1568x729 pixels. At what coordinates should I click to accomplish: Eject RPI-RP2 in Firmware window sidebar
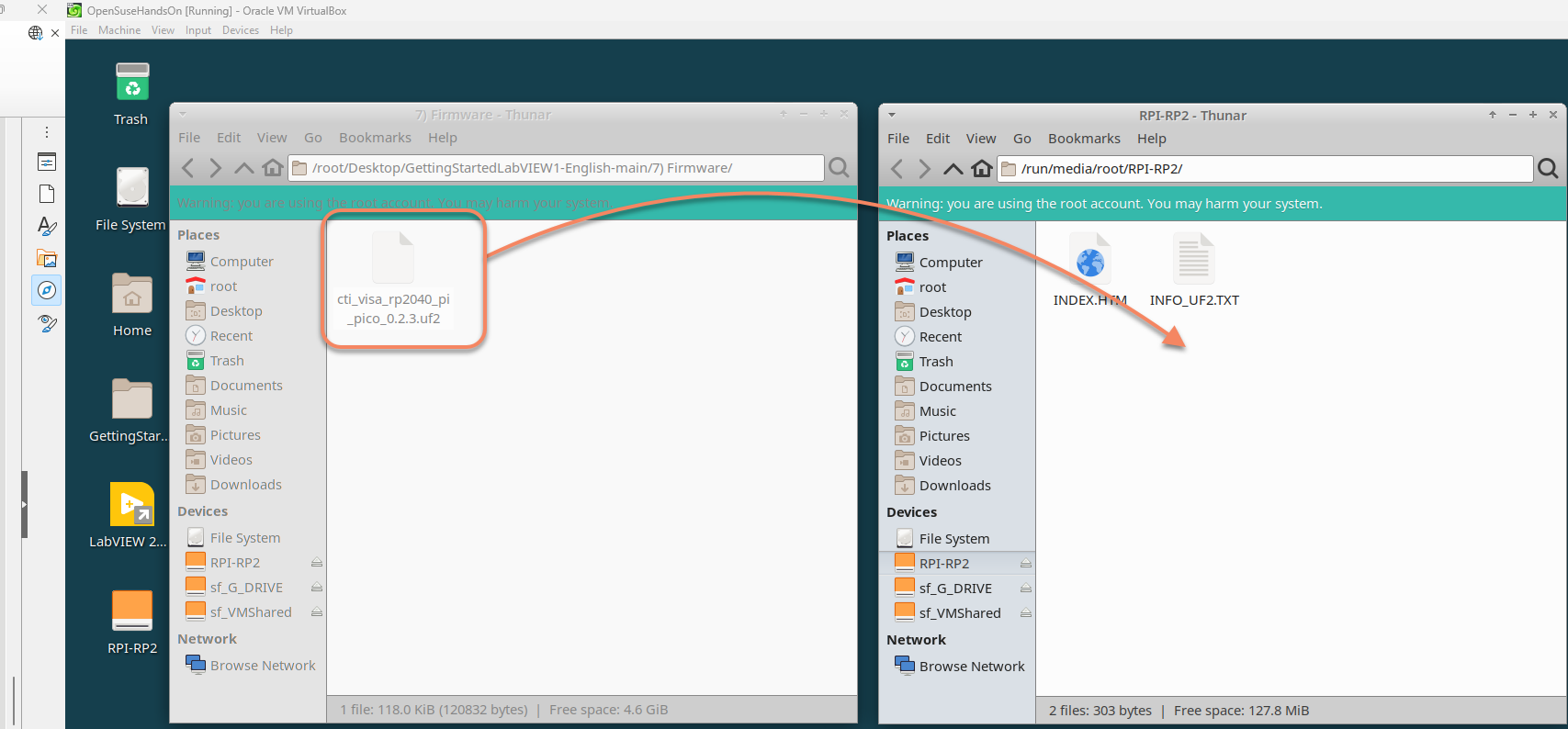click(x=316, y=563)
